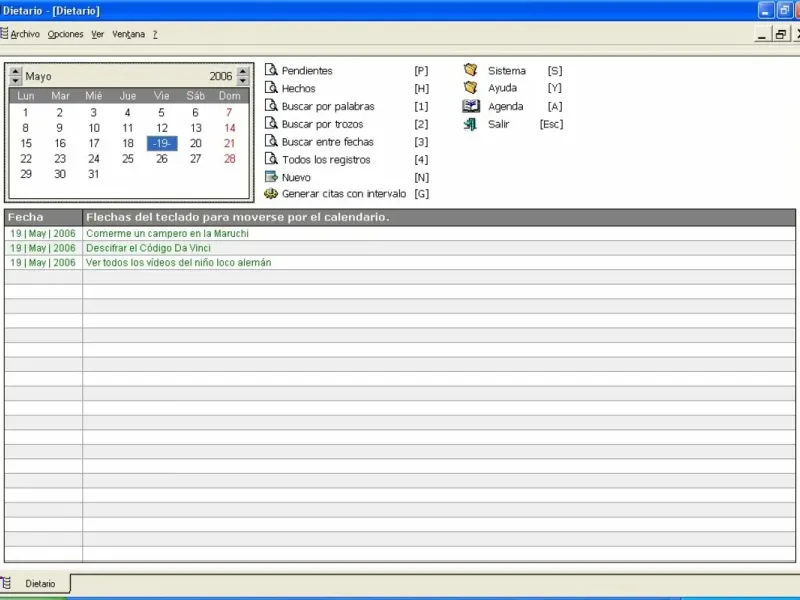Viewport: 800px width, 600px height.
Task: Select day 24 in the calendar
Action: tap(93, 159)
